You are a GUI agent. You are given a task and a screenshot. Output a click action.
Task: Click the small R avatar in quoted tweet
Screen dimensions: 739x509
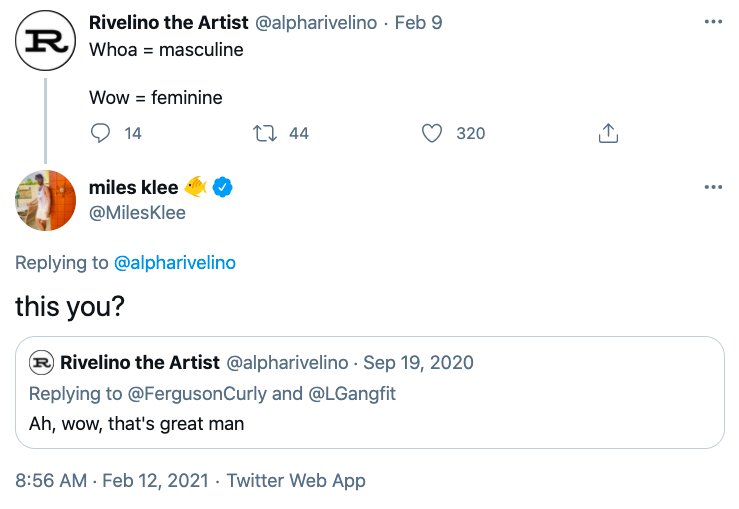click(x=41, y=362)
